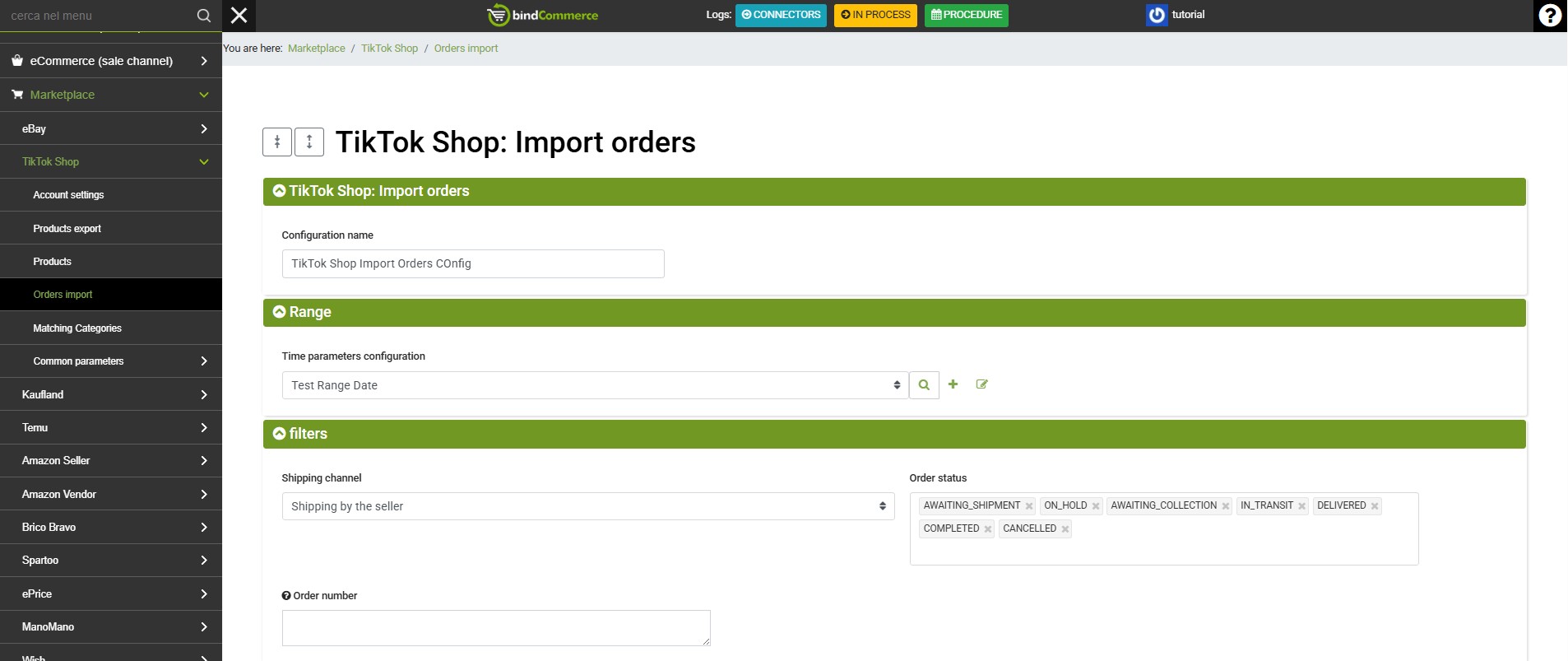This screenshot has width=1568, height=661.
Task: Click the Order number help icon
Action: pos(286,596)
